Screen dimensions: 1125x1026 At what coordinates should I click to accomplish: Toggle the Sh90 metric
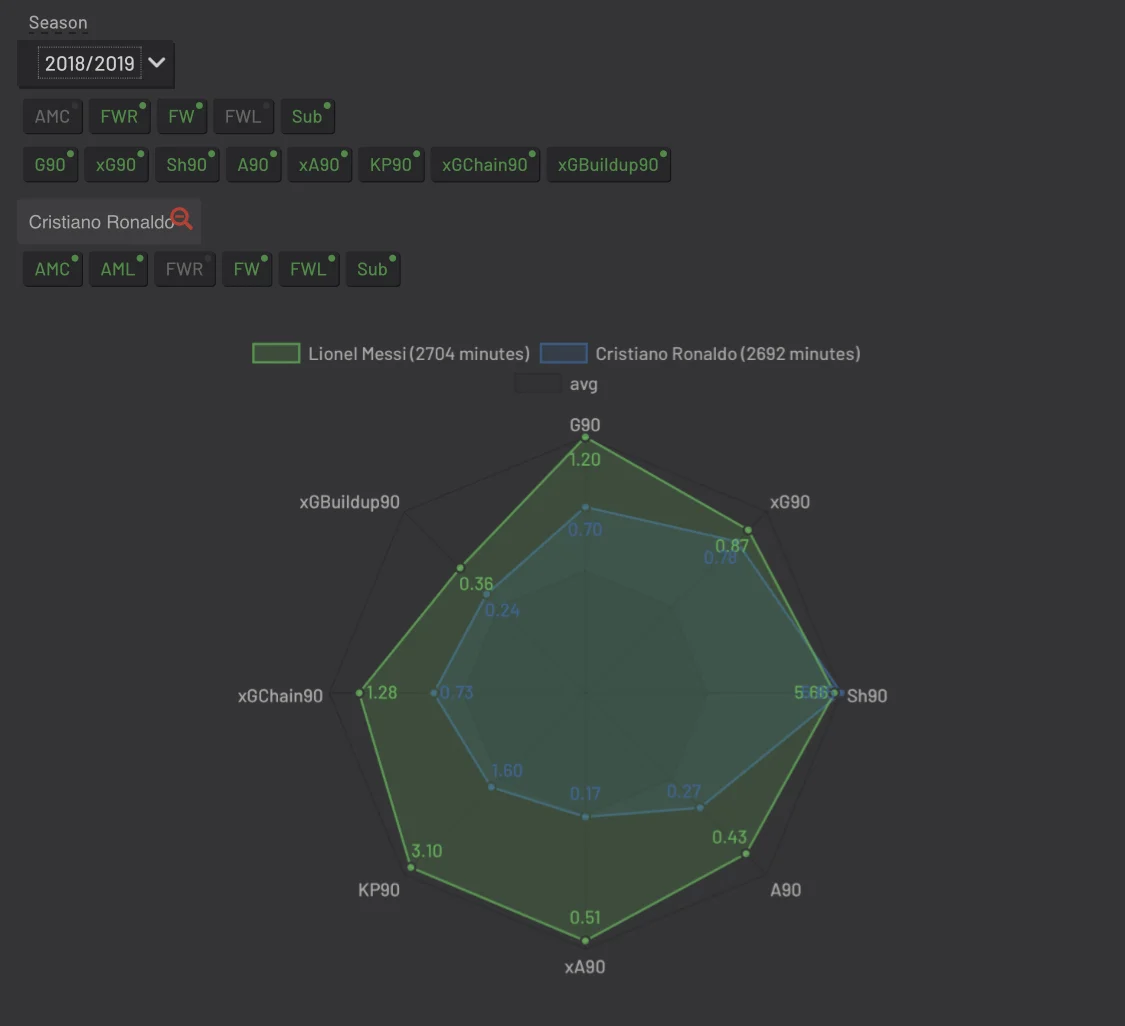pos(187,164)
